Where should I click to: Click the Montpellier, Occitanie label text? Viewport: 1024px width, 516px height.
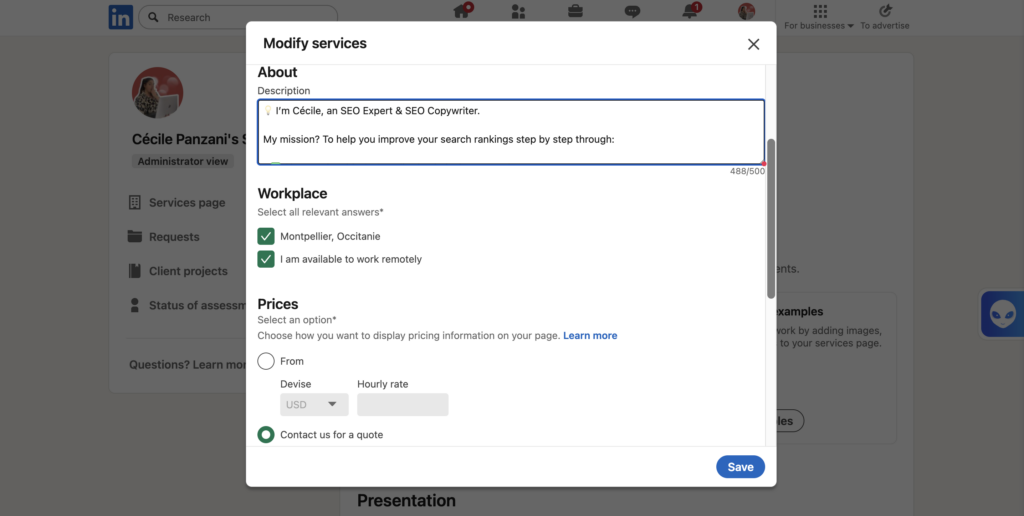tap(330, 236)
